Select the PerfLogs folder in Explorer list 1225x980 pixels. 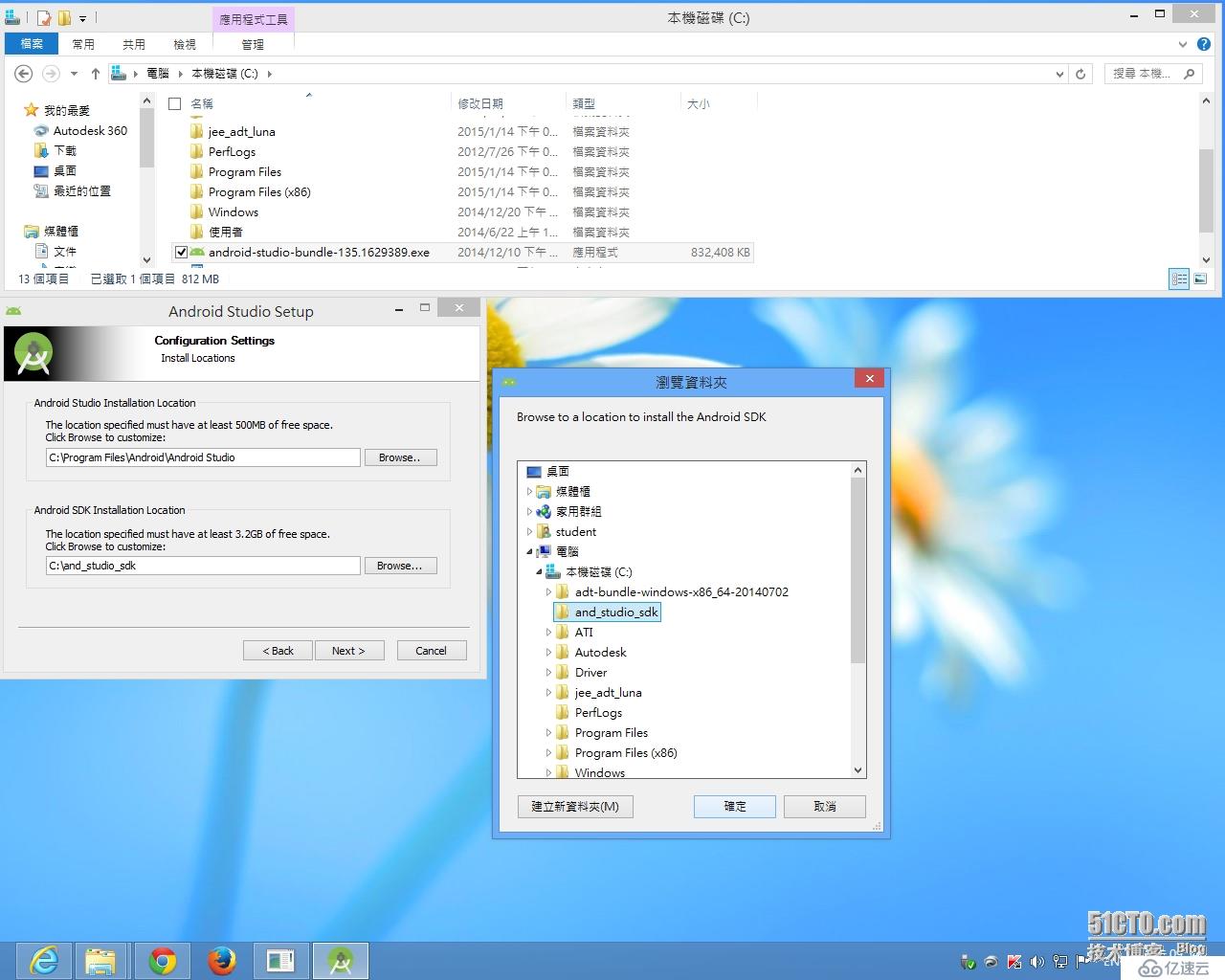[x=232, y=151]
